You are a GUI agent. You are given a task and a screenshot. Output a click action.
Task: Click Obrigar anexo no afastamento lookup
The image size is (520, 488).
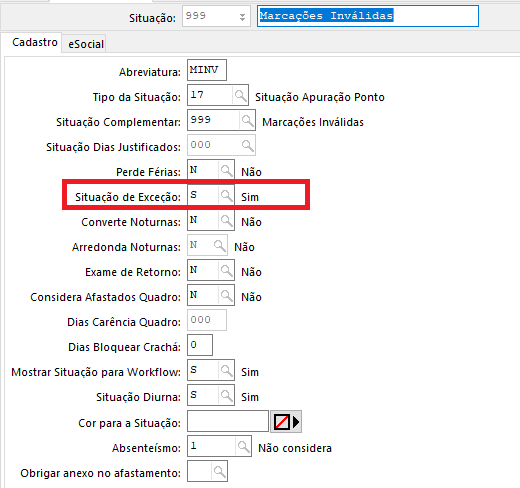[x=219, y=471]
